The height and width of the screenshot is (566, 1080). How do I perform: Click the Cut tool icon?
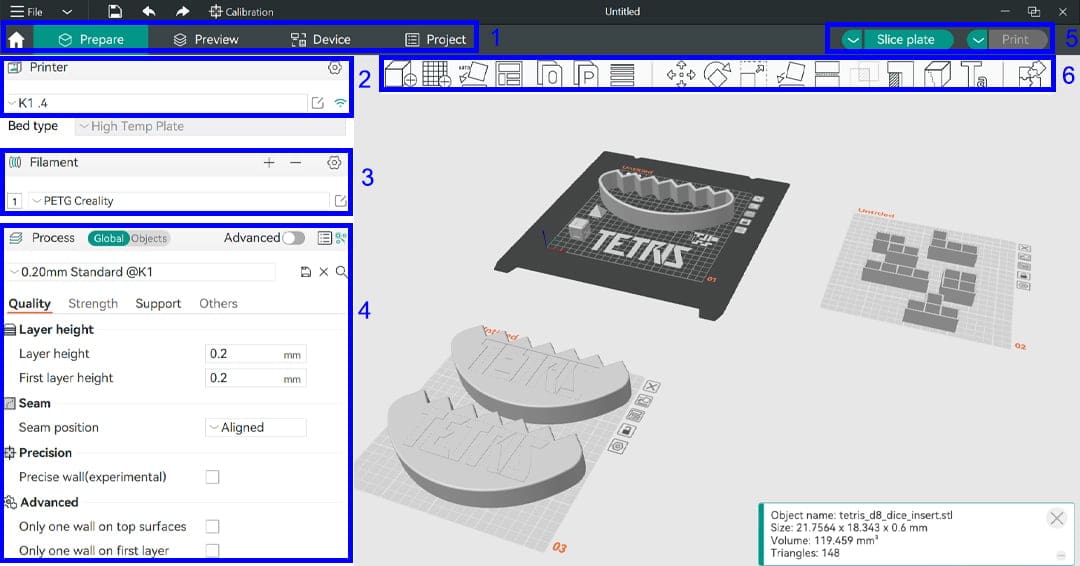pyautogui.click(x=827, y=74)
